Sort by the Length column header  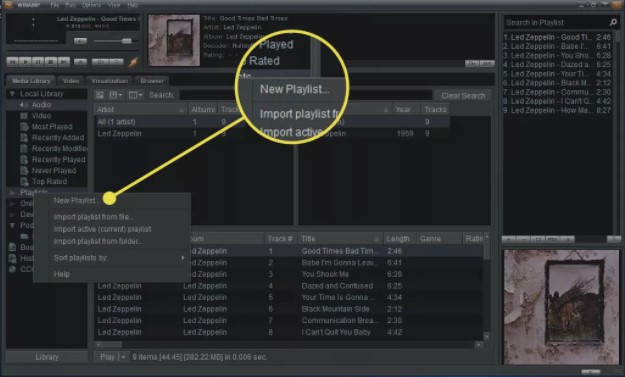(400, 239)
